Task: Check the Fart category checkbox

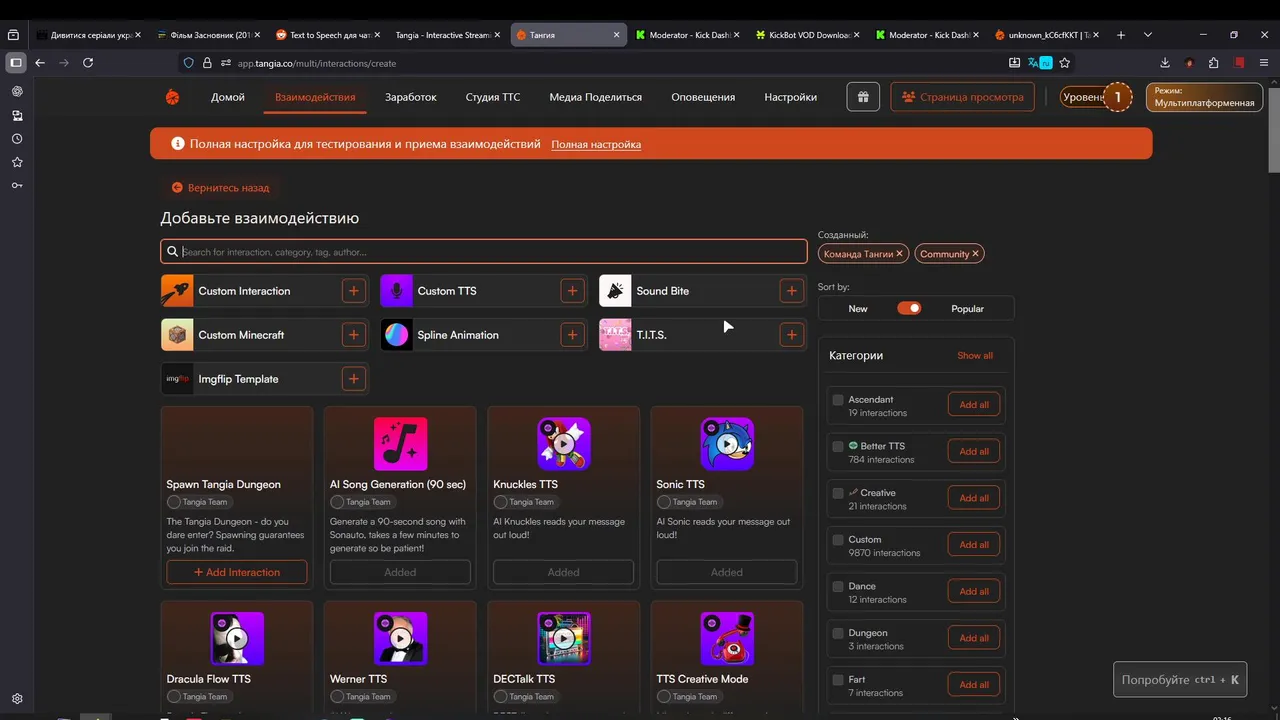Action: click(838, 680)
